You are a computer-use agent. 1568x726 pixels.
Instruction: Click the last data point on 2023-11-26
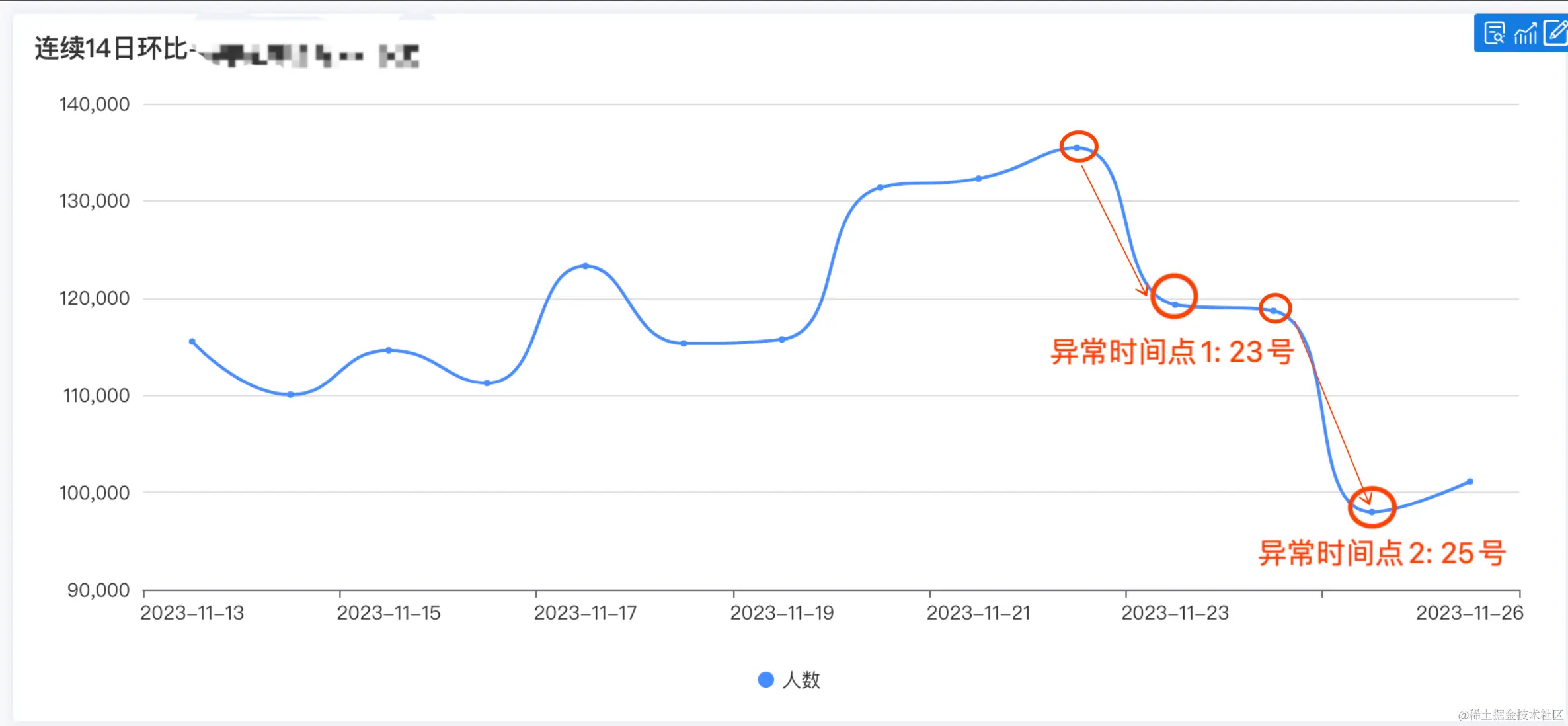[x=1470, y=481]
